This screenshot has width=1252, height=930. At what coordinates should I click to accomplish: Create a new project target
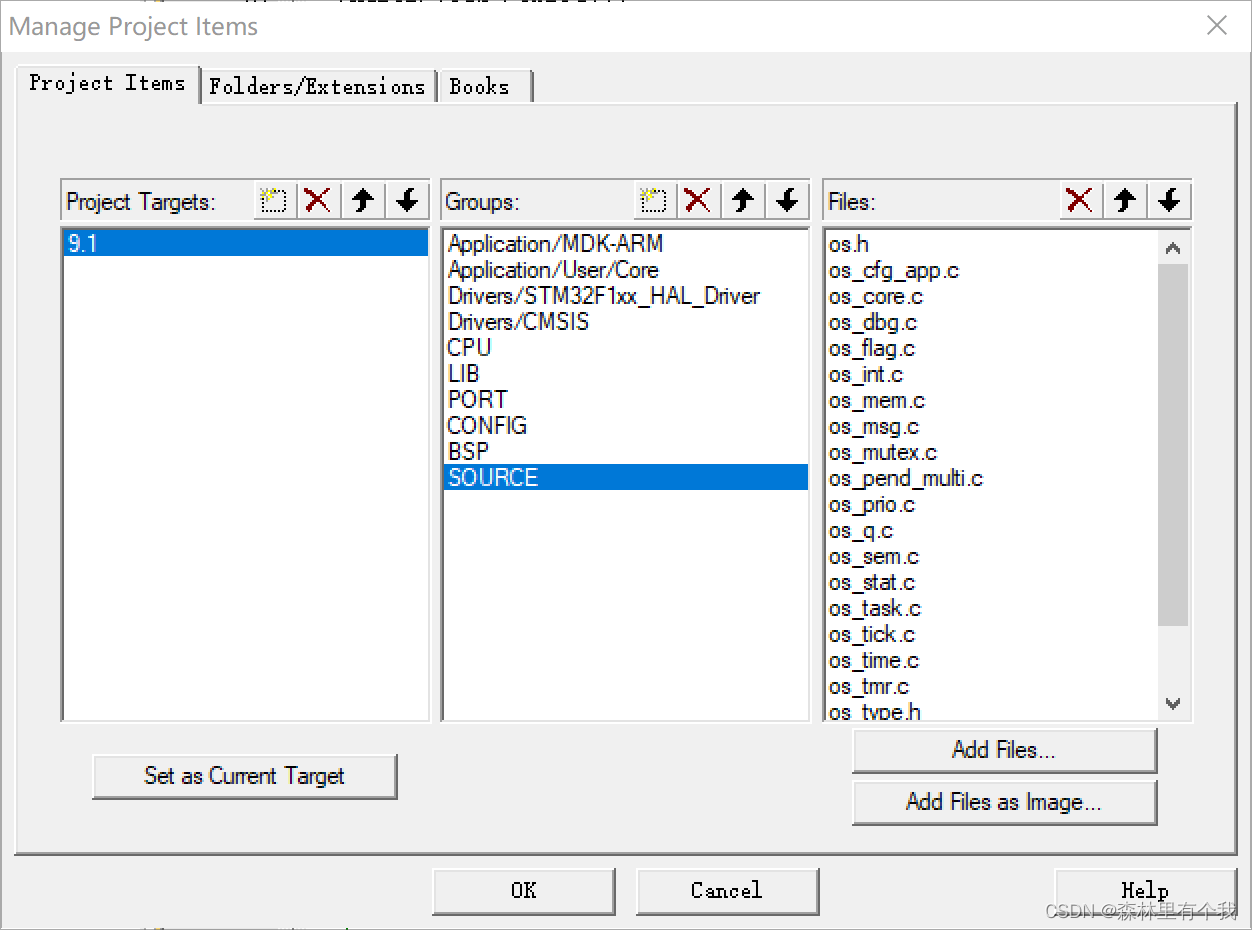tap(273, 200)
